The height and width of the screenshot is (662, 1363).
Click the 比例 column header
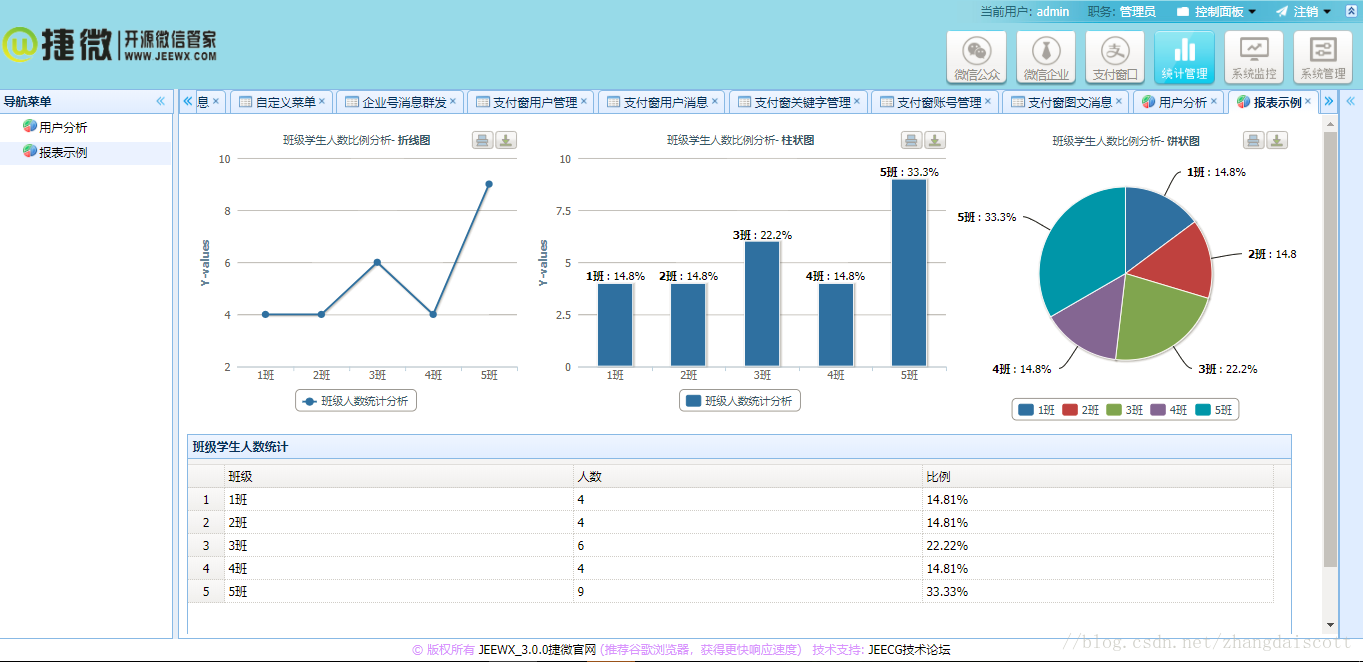1098,476
